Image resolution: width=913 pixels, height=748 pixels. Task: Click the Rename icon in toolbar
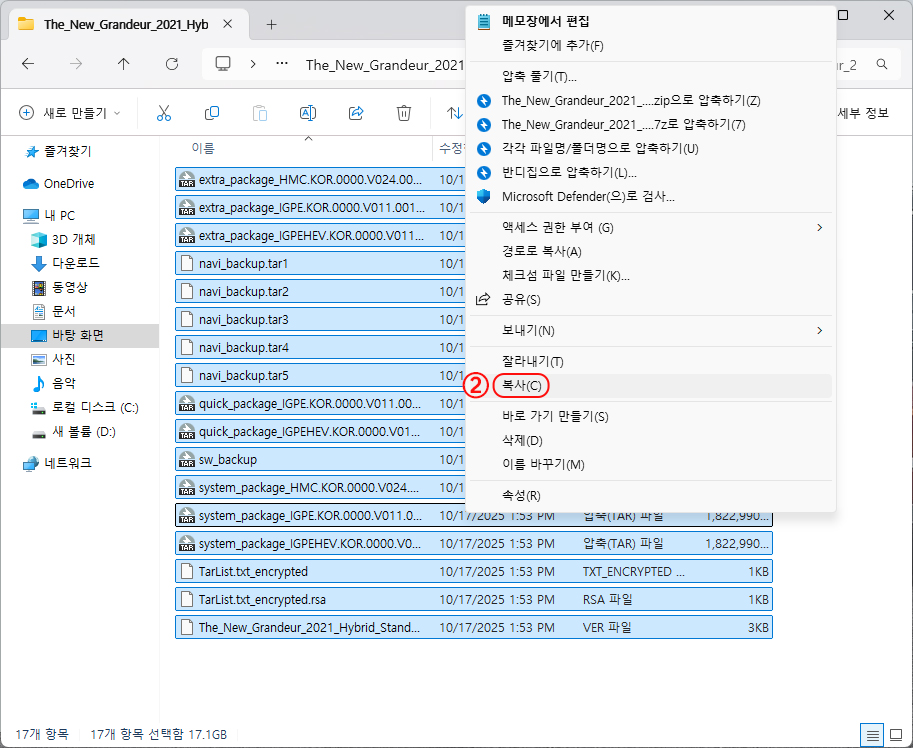click(x=308, y=113)
